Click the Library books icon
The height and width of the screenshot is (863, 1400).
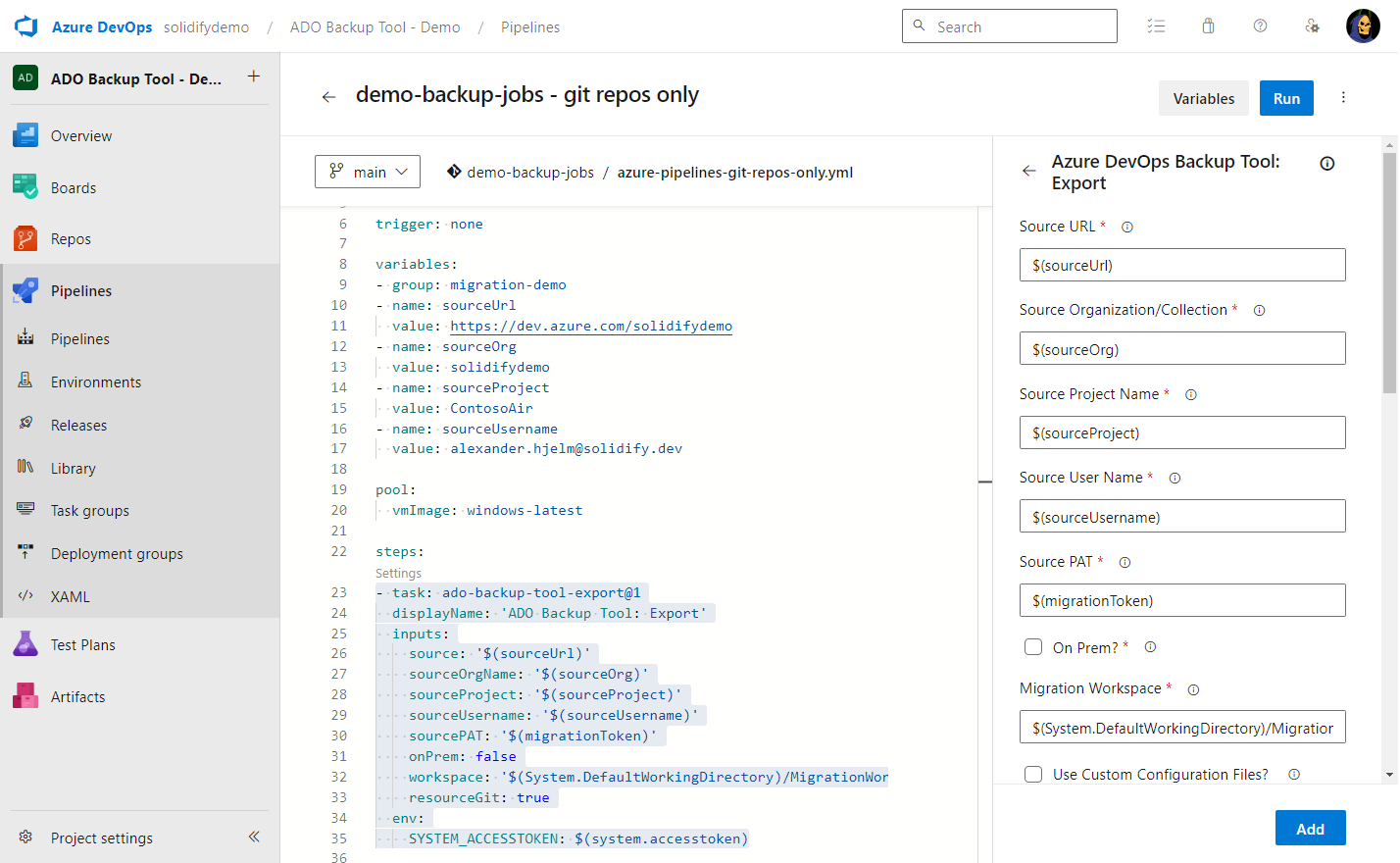(25, 467)
